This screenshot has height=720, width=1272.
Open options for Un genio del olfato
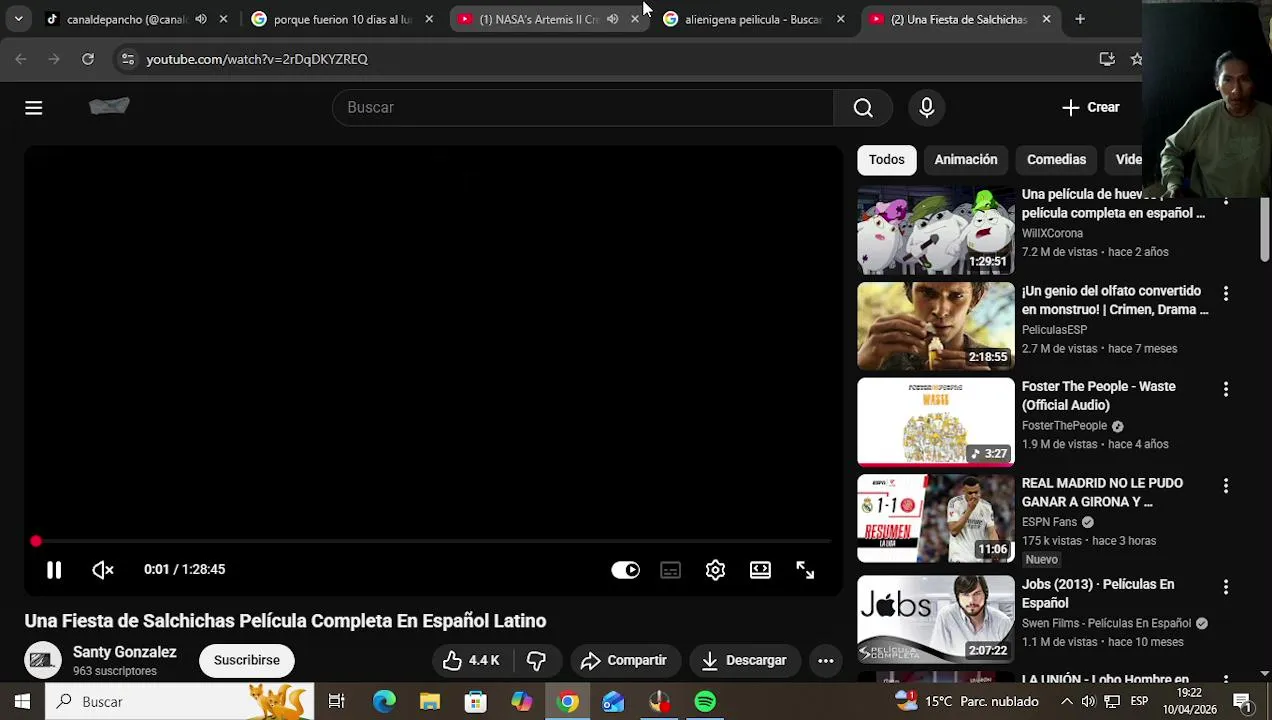1225,293
